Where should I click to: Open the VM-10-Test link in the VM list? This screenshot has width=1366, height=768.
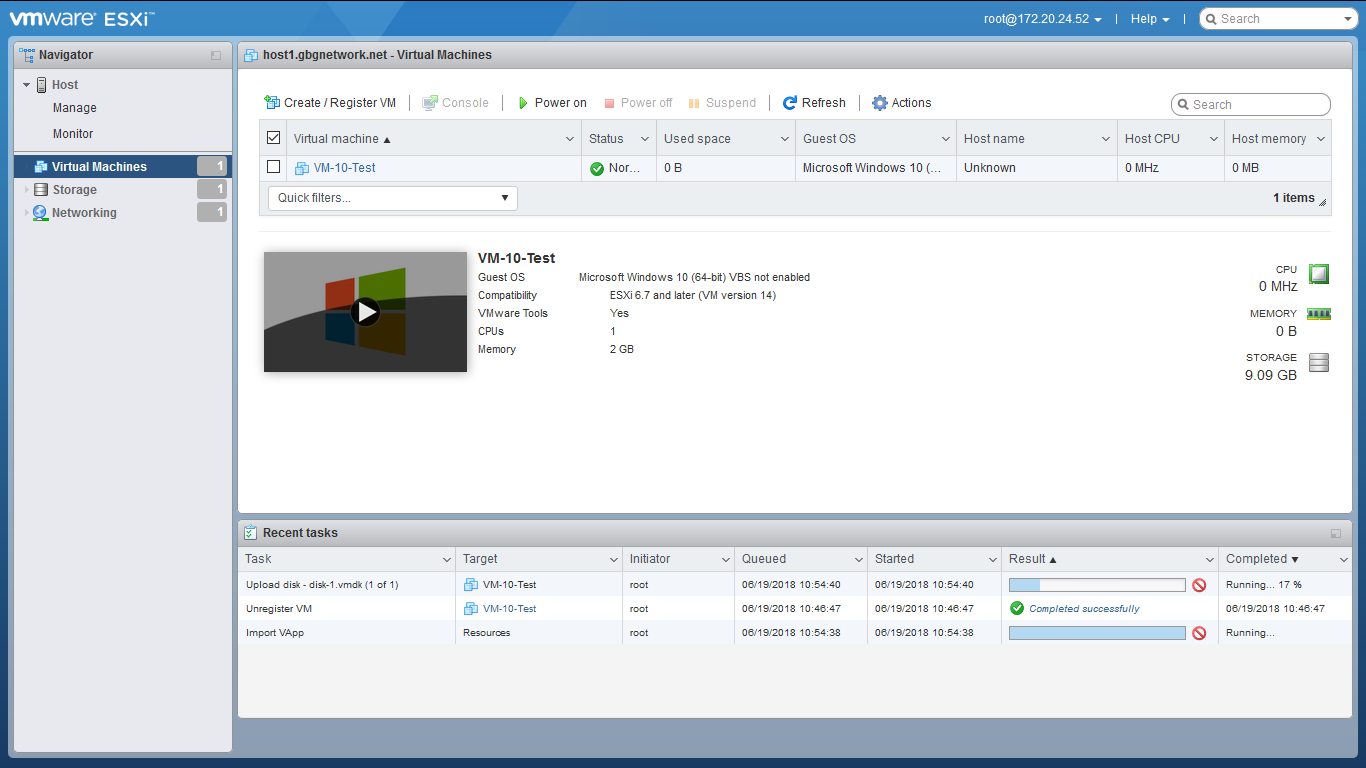(344, 168)
